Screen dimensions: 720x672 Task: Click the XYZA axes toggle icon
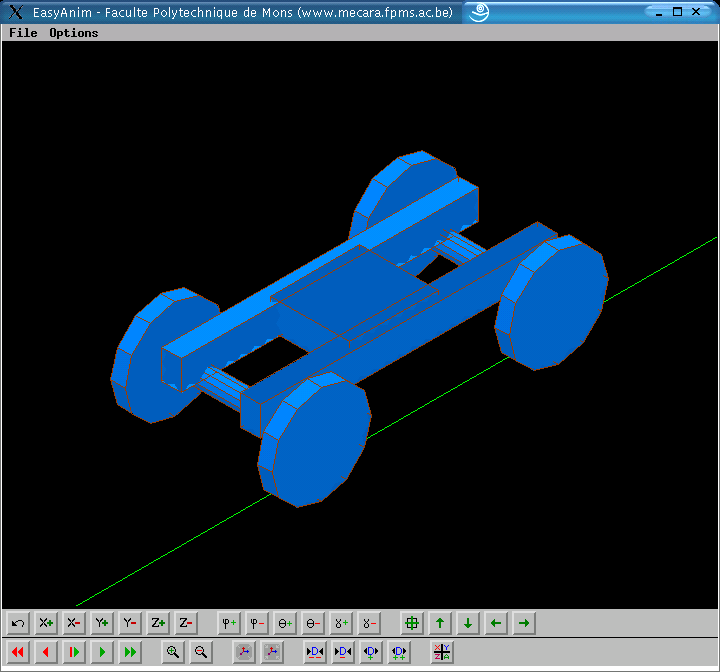click(x=442, y=652)
